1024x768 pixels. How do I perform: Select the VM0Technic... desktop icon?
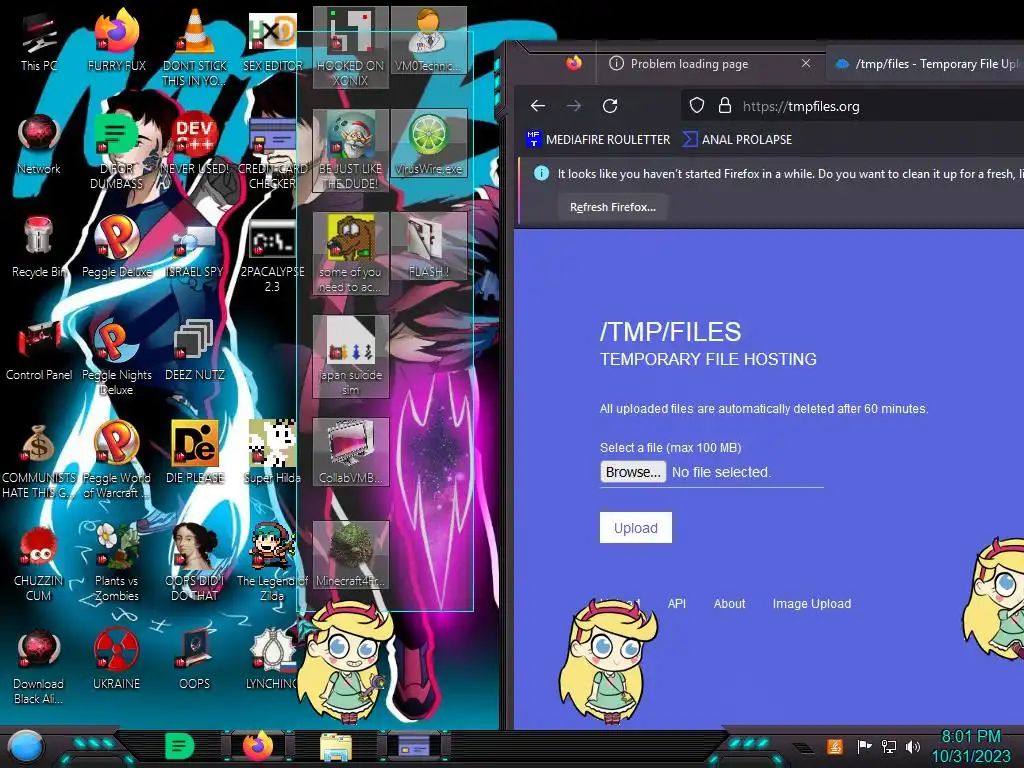(428, 40)
